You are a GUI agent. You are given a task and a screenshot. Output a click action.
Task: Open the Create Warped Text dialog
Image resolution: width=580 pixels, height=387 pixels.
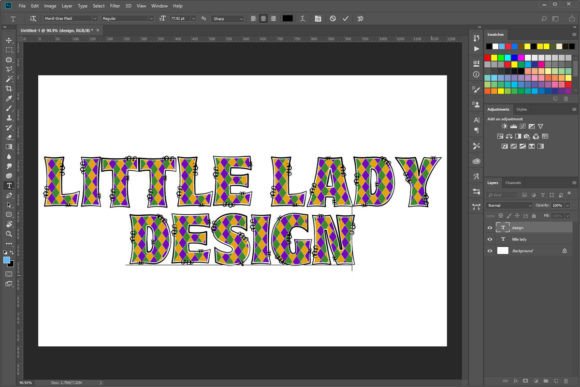coord(302,18)
